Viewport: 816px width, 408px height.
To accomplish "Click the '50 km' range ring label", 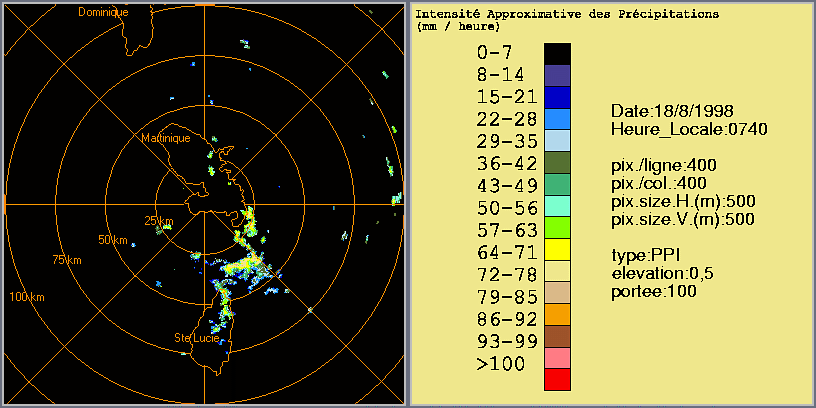I will point(113,240).
